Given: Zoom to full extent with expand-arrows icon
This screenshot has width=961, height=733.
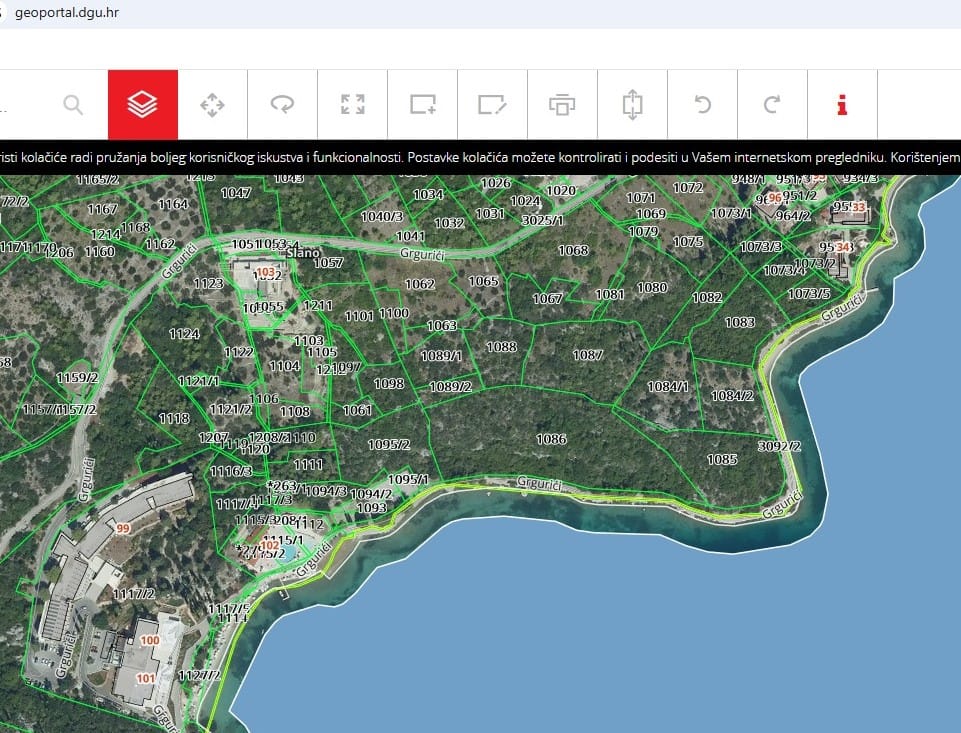Looking at the screenshot, I should (352, 104).
